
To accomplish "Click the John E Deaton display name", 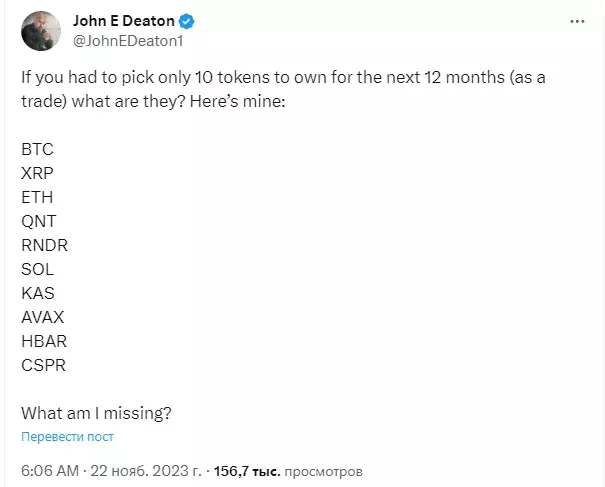I will pyautogui.click(x=124, y=21).
